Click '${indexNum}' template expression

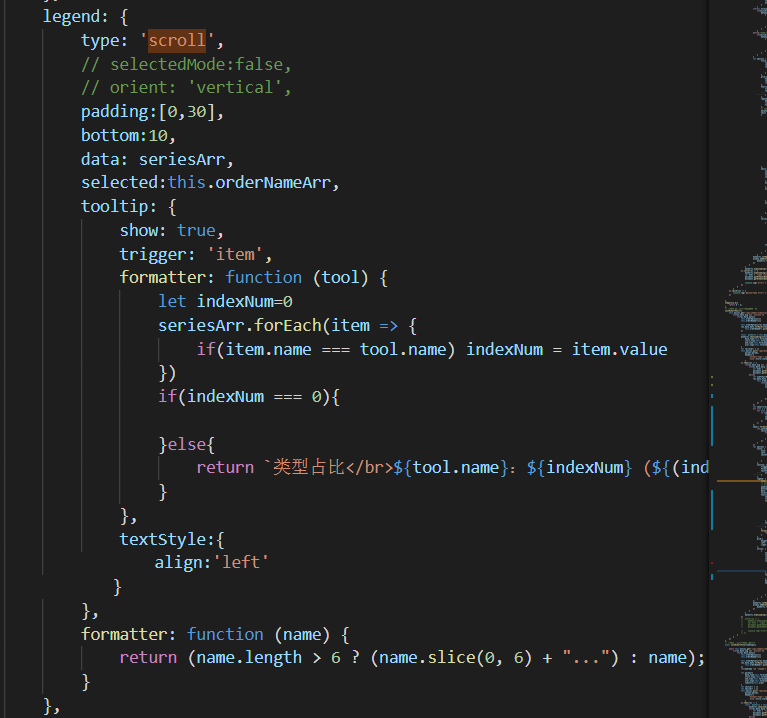[x=579, y=468]
